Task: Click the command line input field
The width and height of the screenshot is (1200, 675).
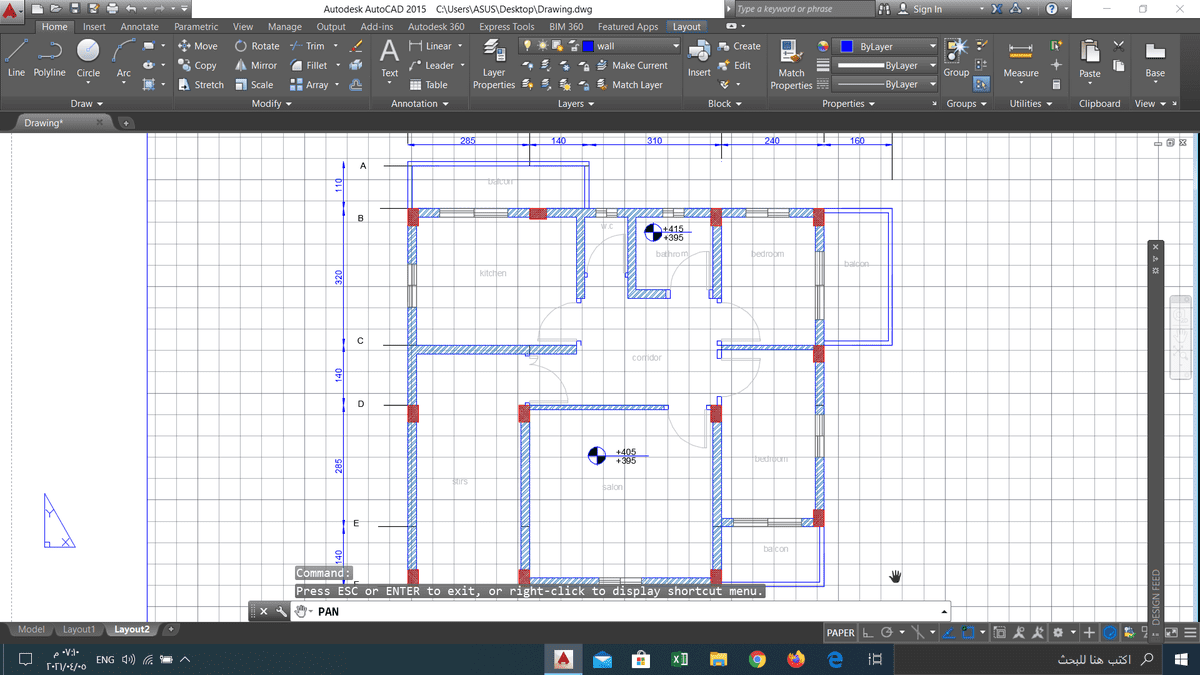Action: [x=620, y=611]
